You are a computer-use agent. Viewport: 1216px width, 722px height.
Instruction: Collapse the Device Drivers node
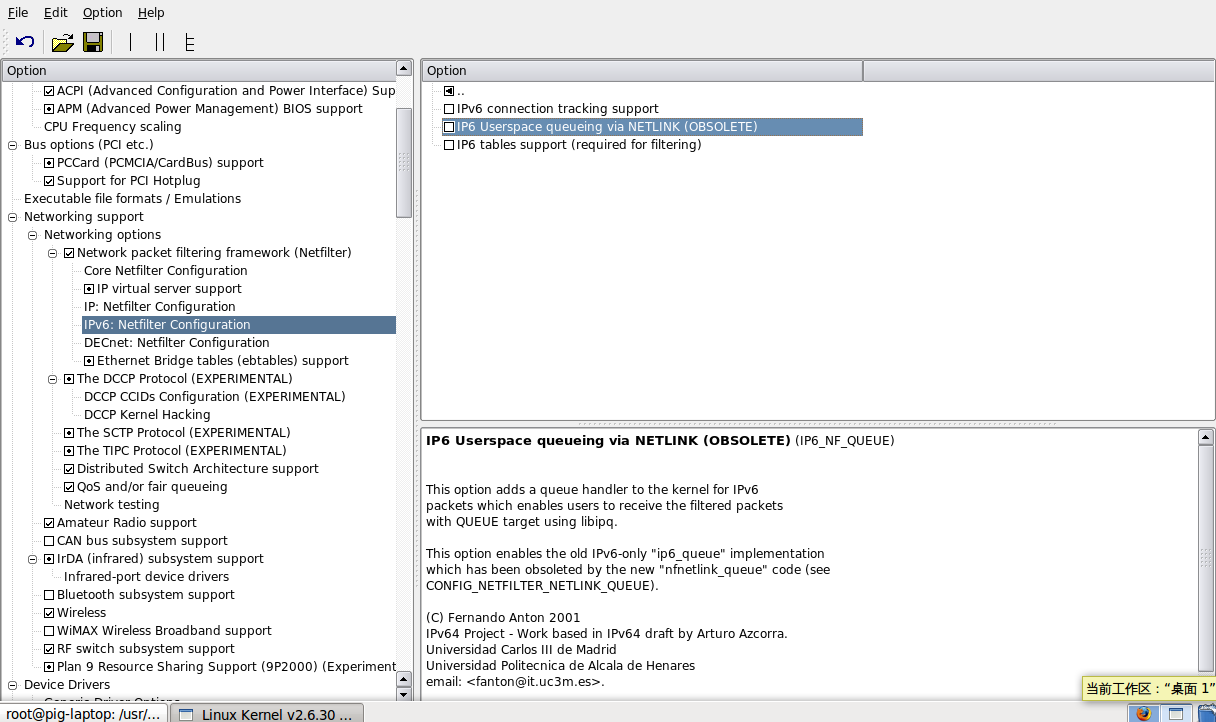click(13, 685)
